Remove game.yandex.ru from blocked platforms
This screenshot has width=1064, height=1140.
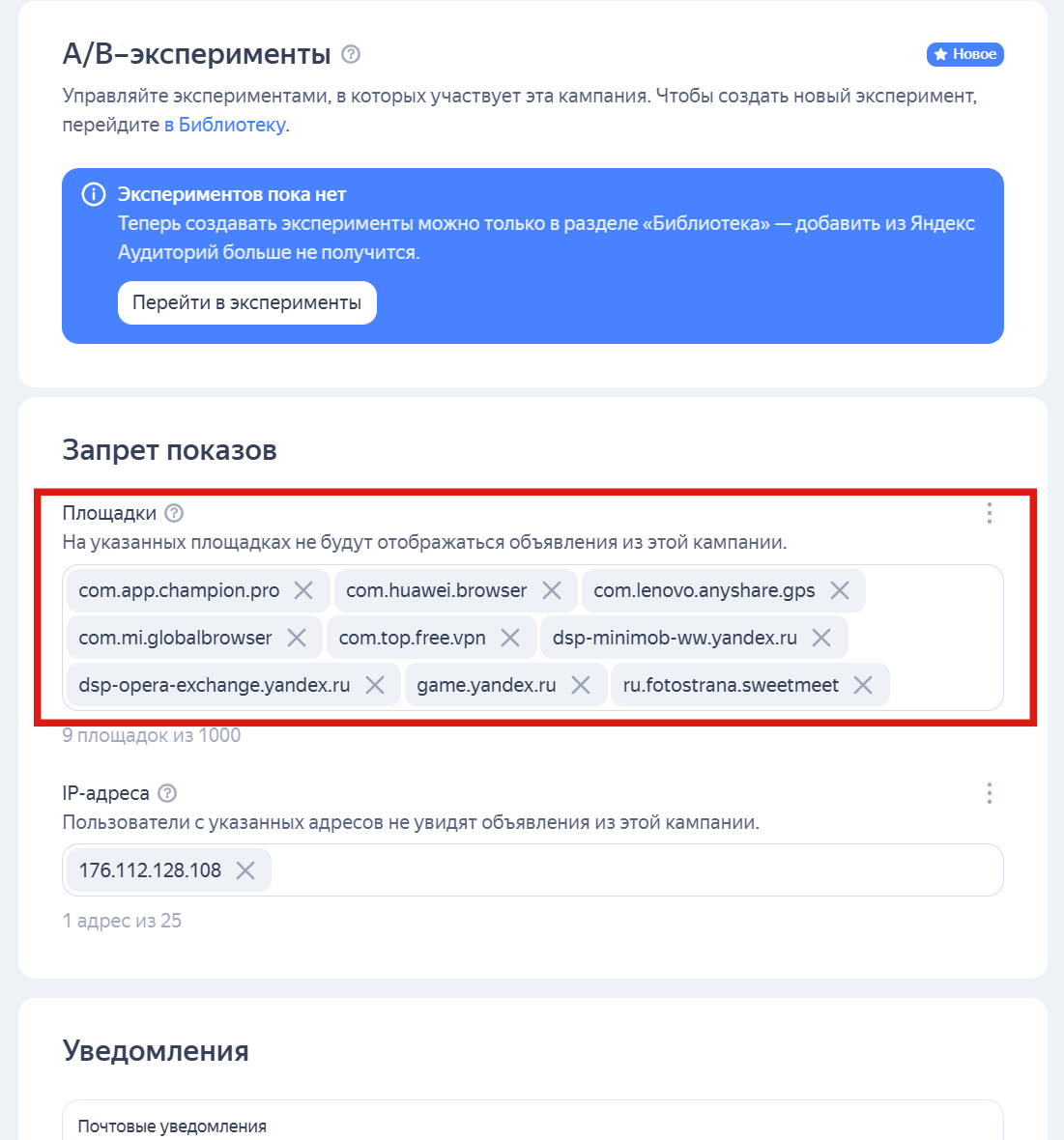tap(582, 684)
